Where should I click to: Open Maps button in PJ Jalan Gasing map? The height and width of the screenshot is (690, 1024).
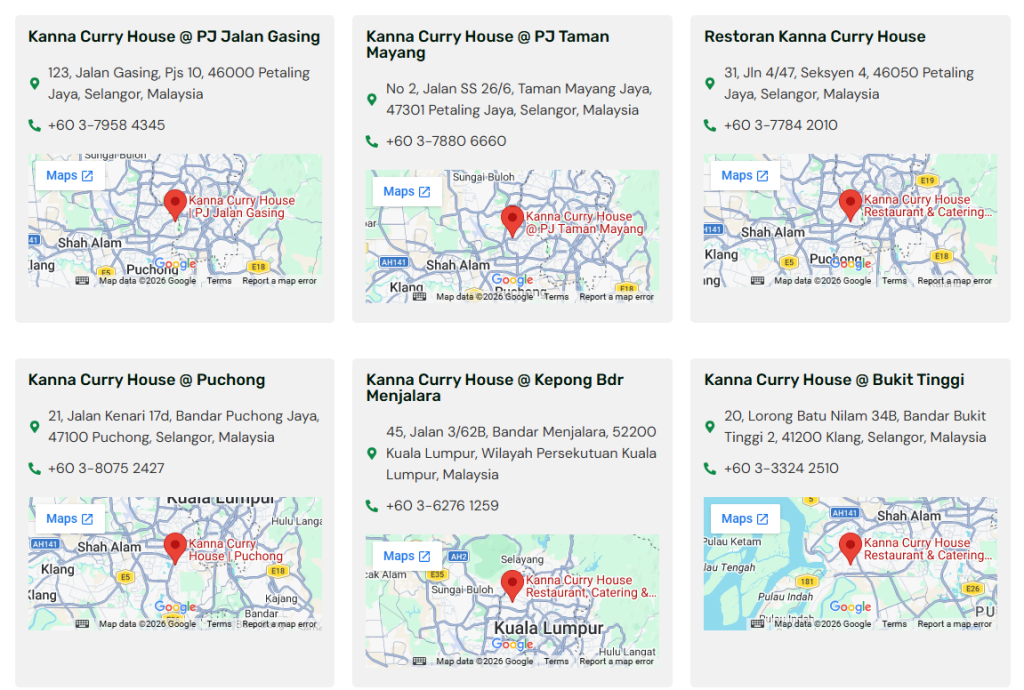[x=70, y=176]
